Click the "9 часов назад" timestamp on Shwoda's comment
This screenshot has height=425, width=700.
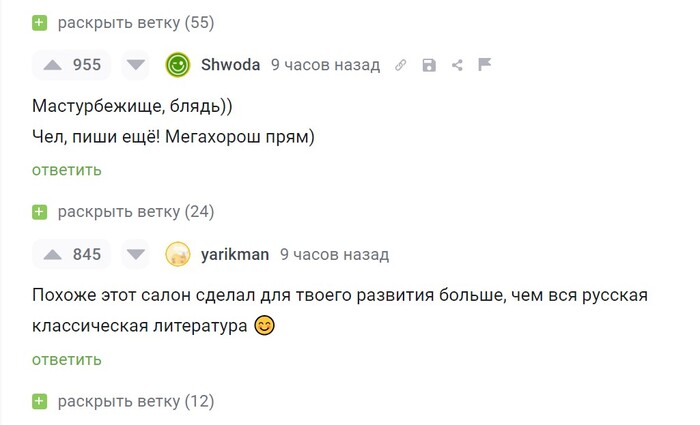tap(325, 65)
